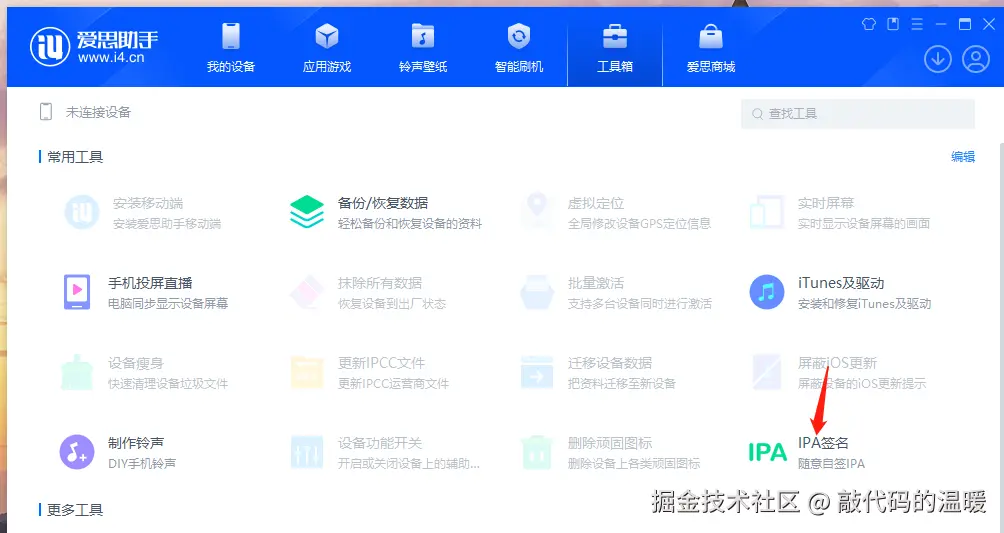Click the search box 查找工具

[x=858, y=113]
